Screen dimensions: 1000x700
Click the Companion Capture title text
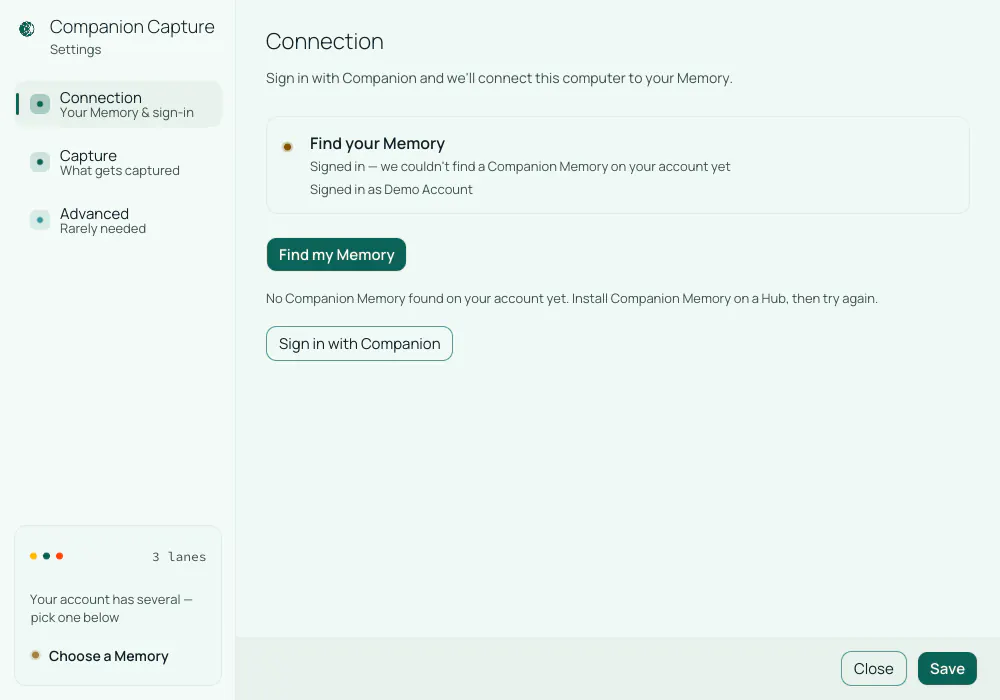point(132,27)
